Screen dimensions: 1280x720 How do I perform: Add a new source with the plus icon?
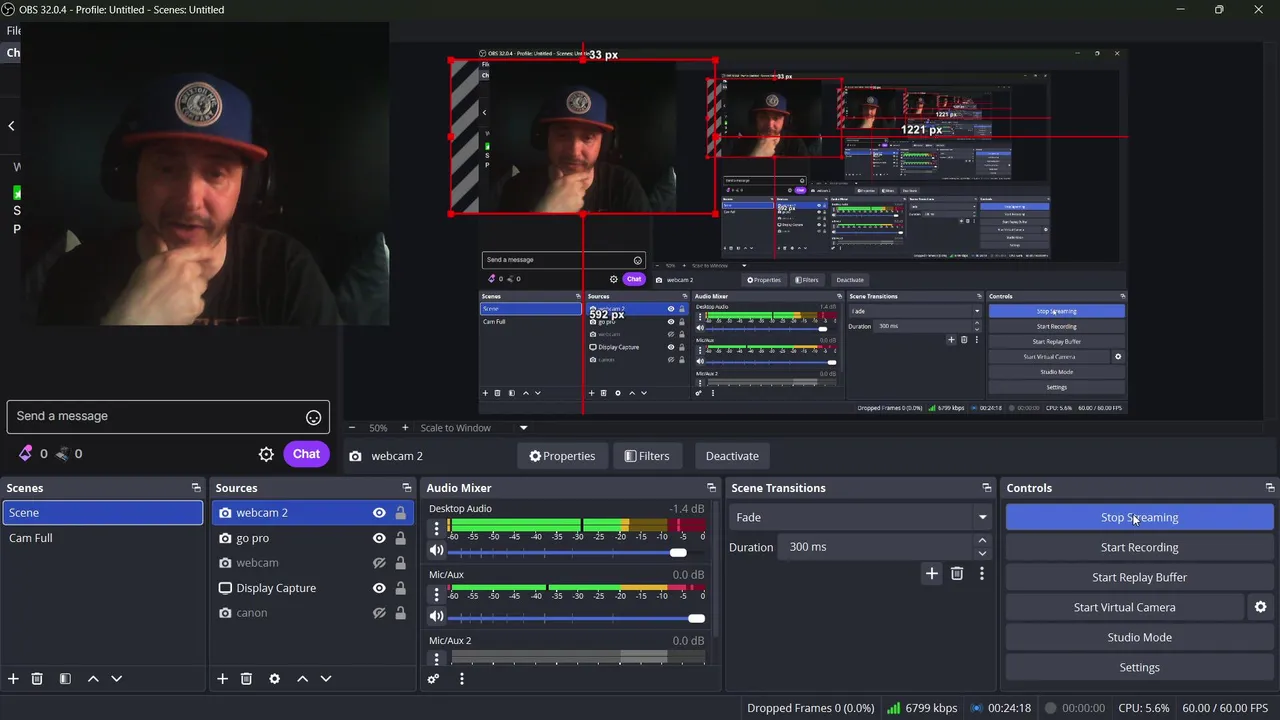pos(222,679)
